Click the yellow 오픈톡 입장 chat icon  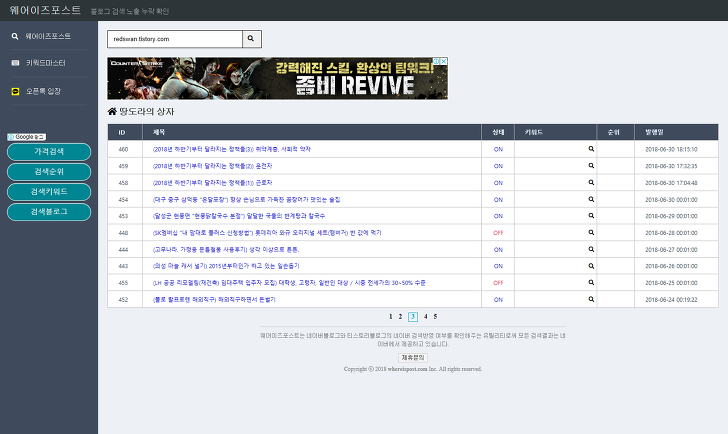15,91
